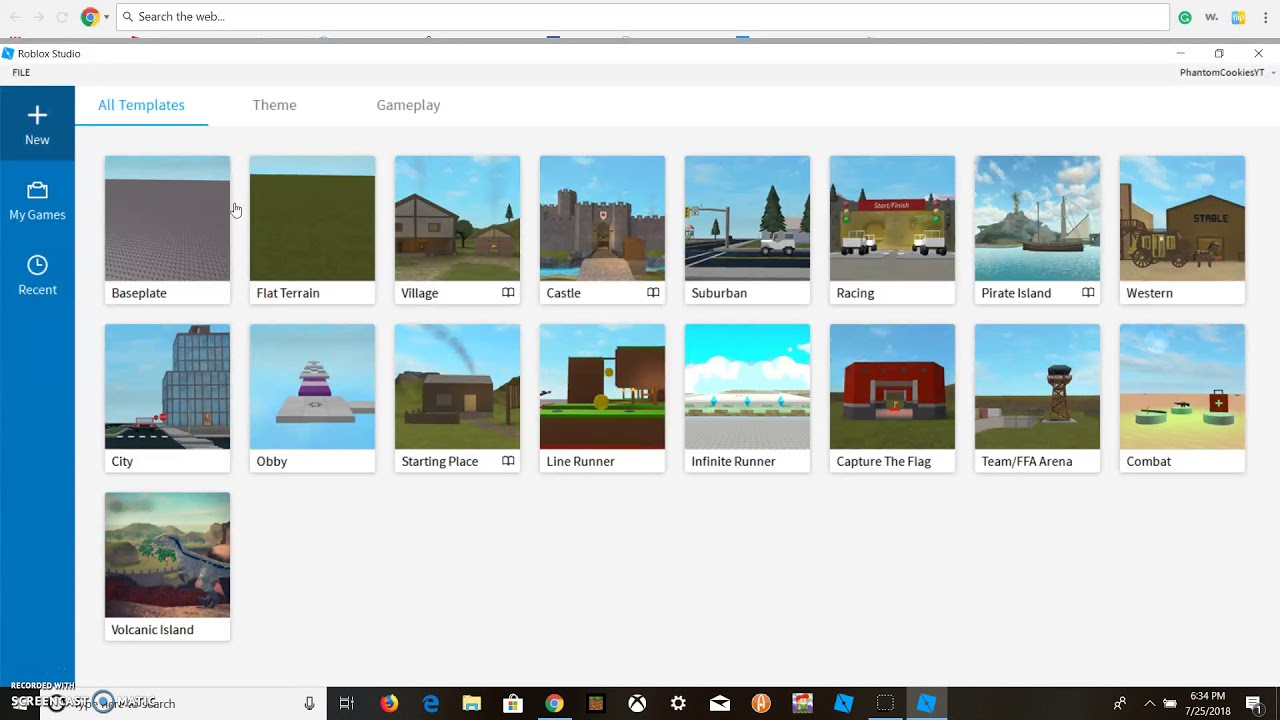Click the W. extension icon in Chrome
1280x720 pixels.
pos(1211,17)
